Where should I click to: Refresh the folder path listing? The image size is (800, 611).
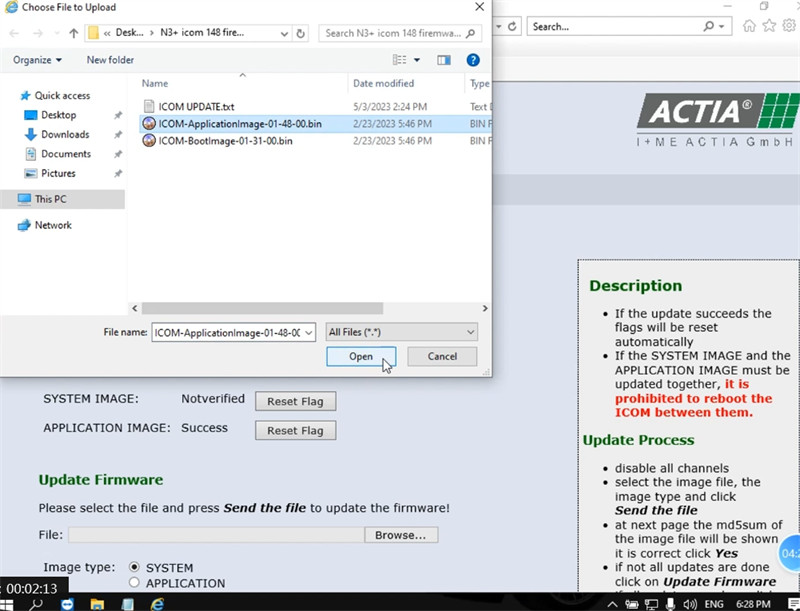(301, 33)
